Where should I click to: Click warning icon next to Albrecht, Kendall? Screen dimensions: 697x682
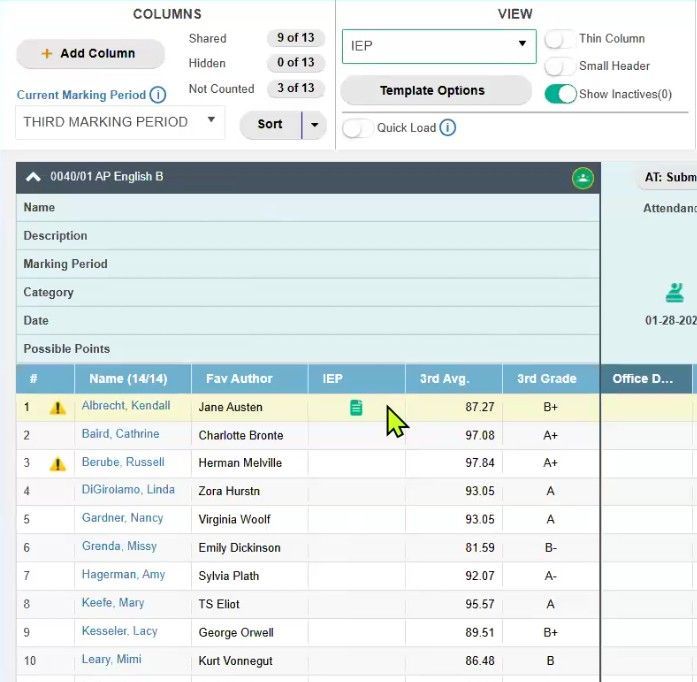point(57,407)
